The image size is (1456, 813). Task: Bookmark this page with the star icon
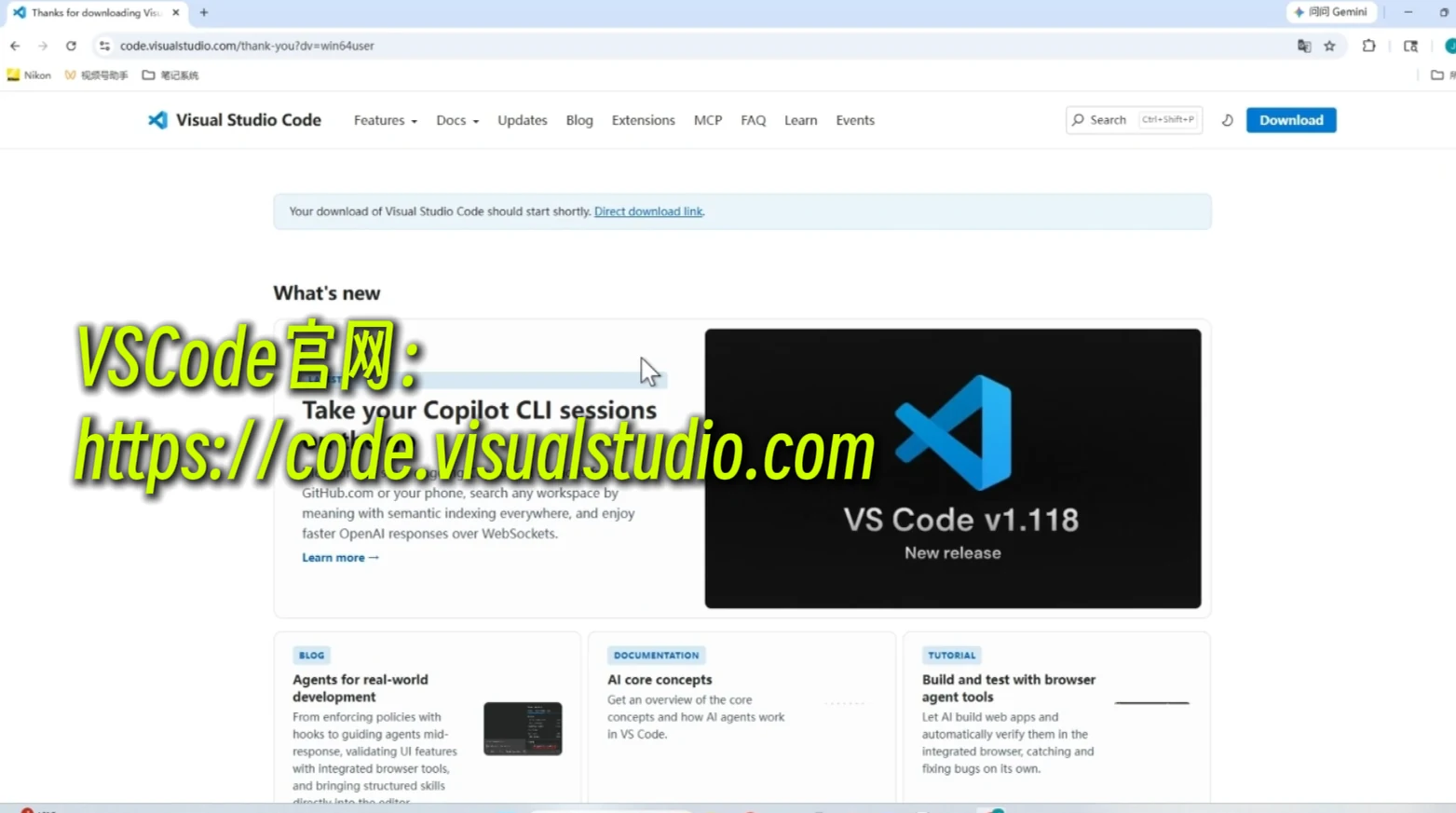click(1329, 46)
